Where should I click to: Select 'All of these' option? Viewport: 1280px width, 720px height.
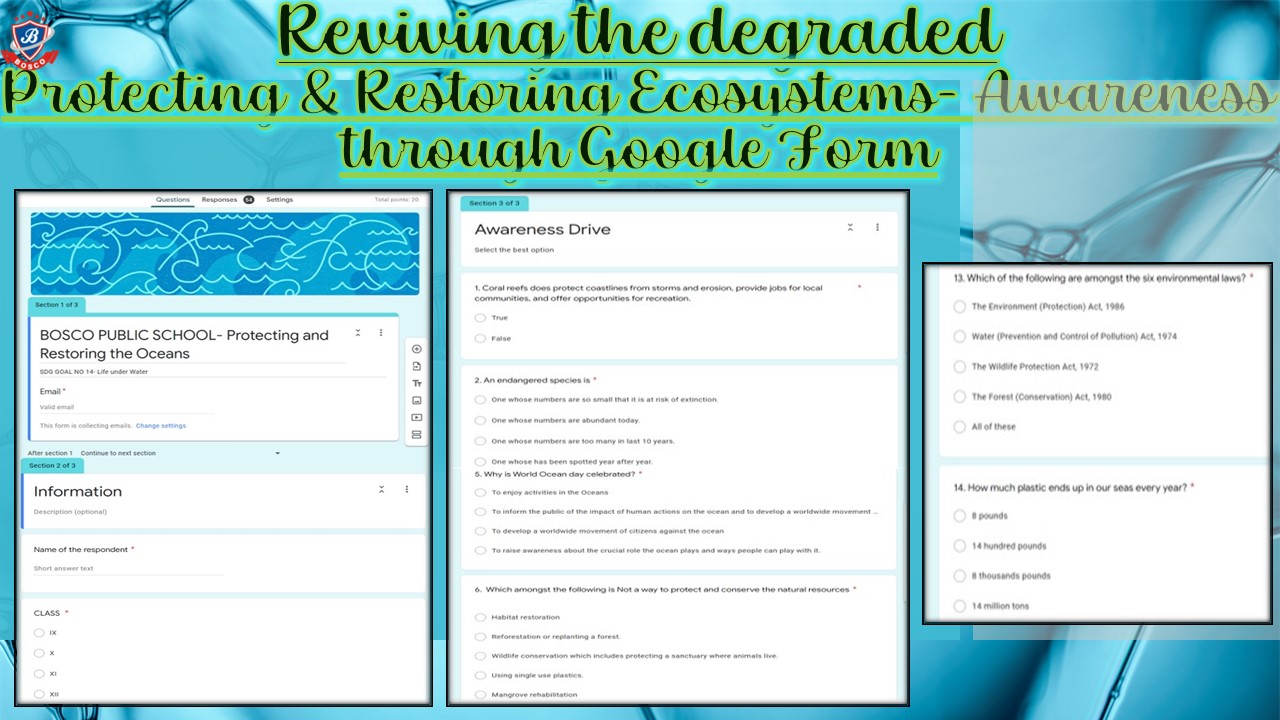(960, 427)
